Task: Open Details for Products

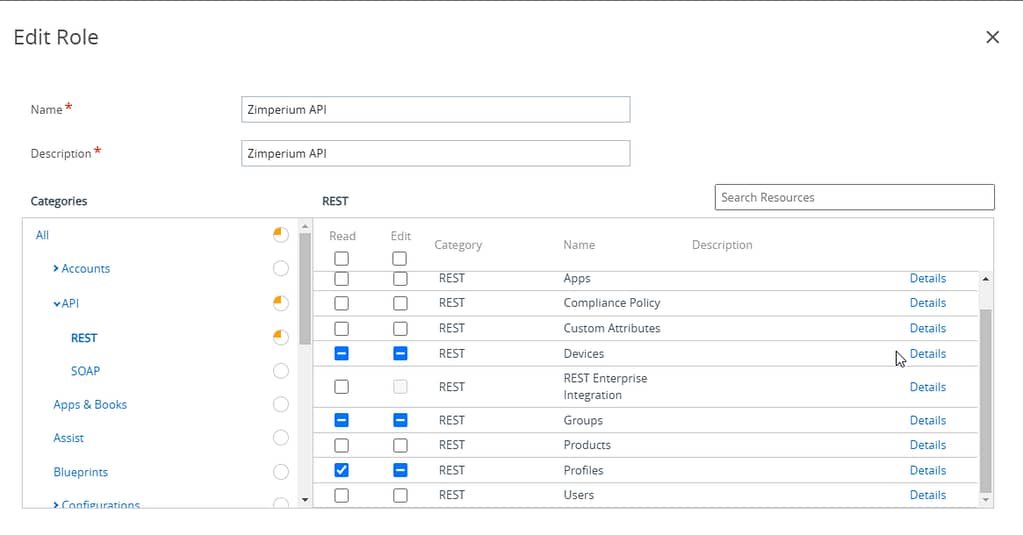Action: pyautogui.click(x=928, y=445)
